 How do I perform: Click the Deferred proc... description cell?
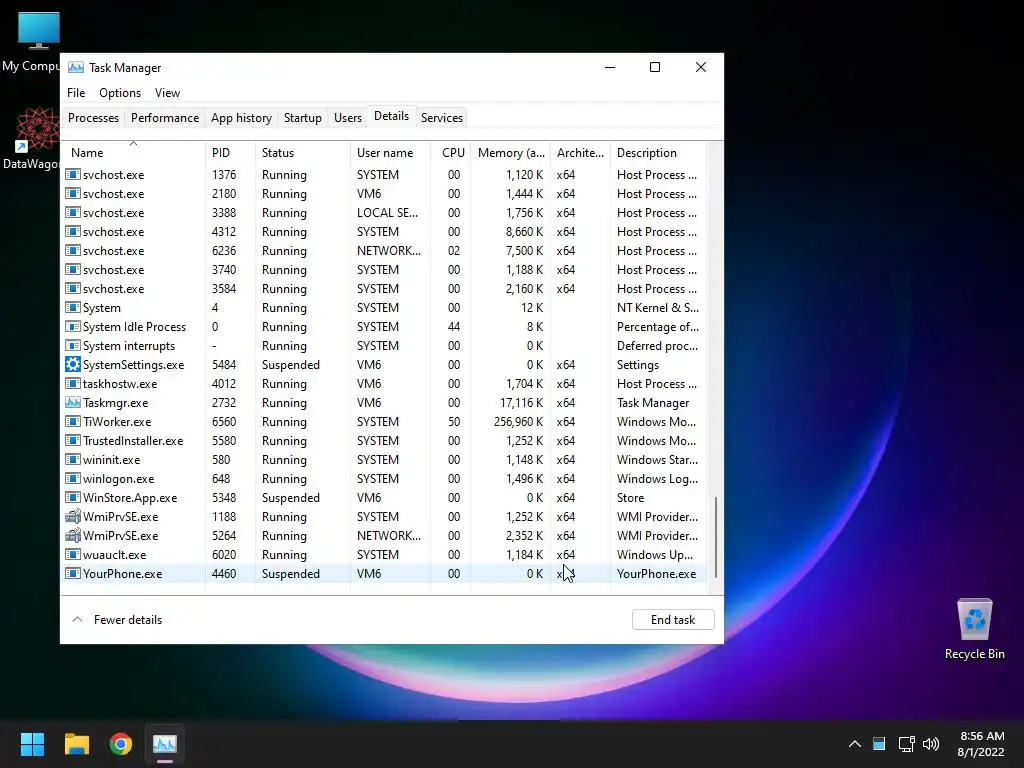coord(658,345)
